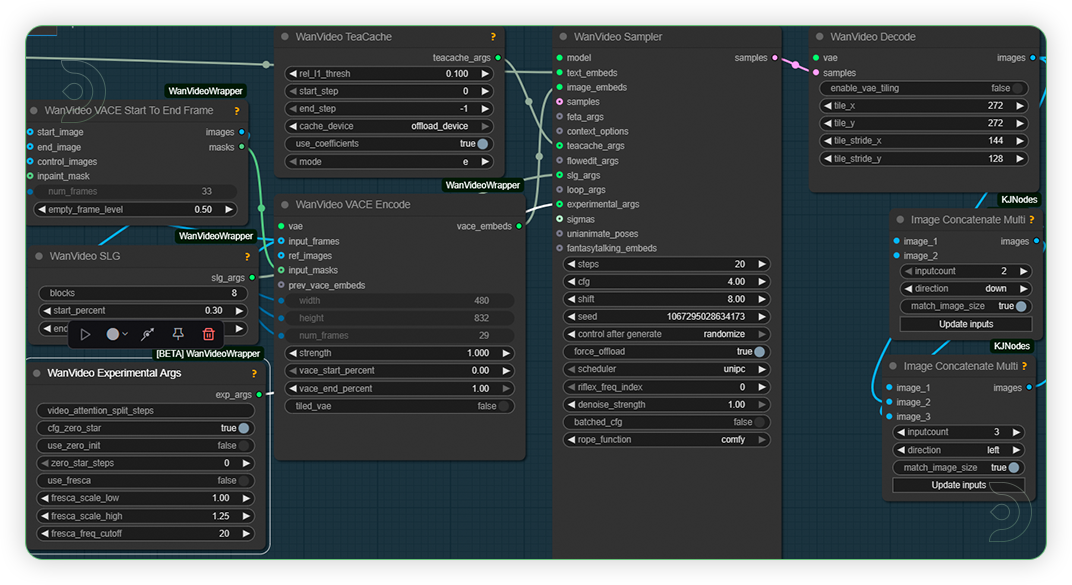Open help for WanVideo Experimental Args node
1072x585 pixels.
point(254,374)
